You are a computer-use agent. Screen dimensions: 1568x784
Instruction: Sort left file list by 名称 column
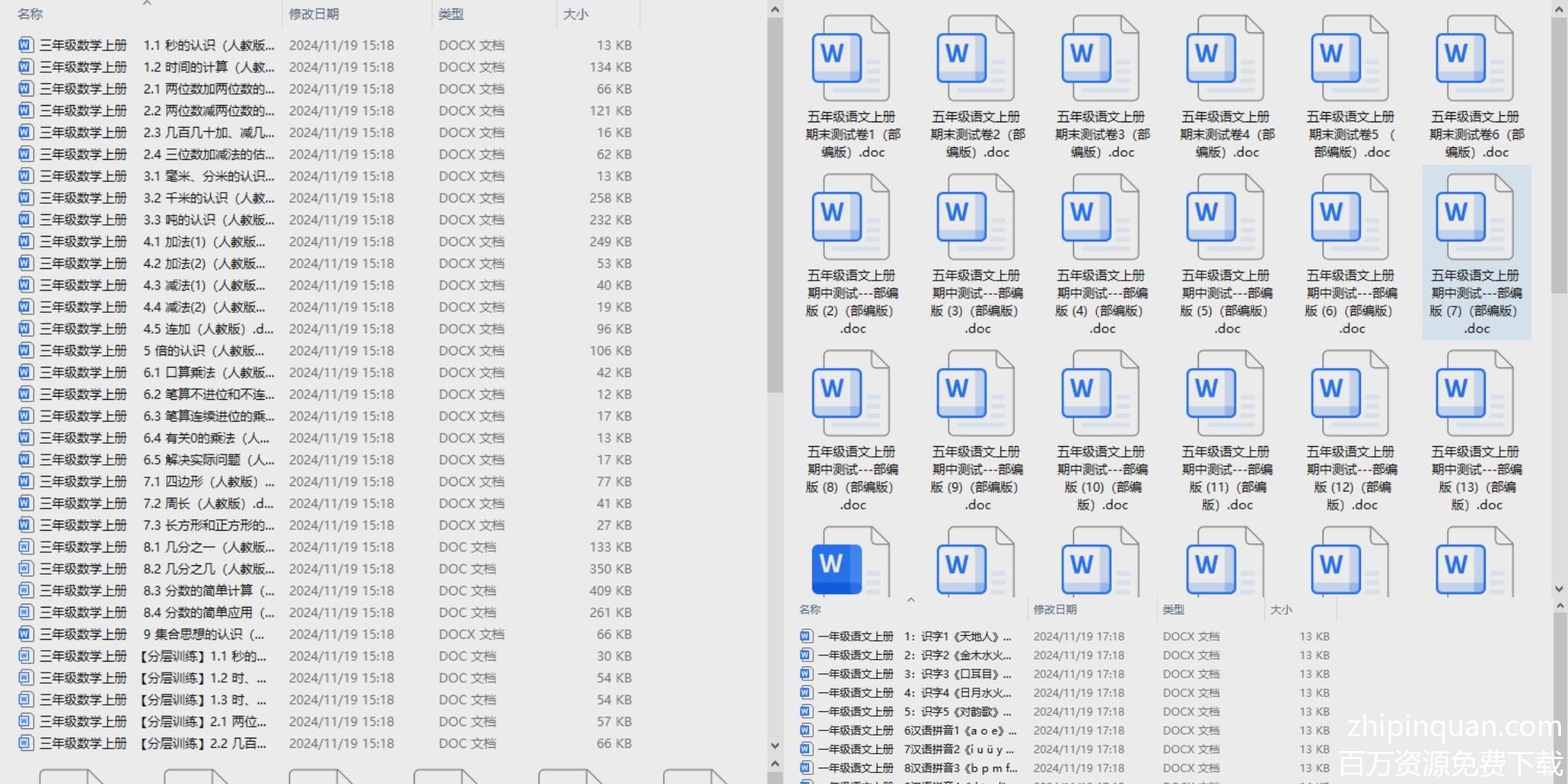[x=30, y=14]
